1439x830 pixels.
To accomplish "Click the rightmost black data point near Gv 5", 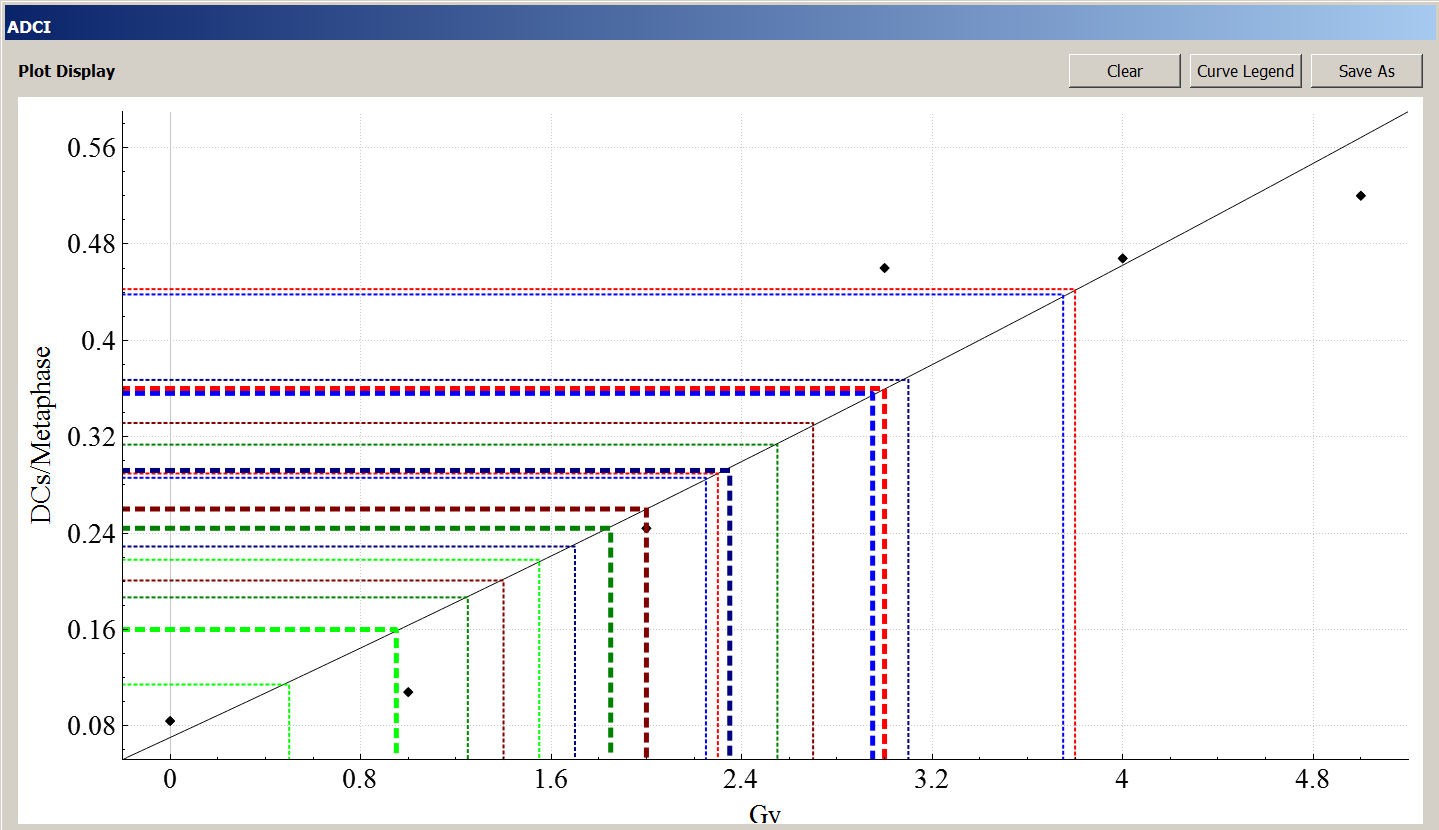I will [1360, 196].
